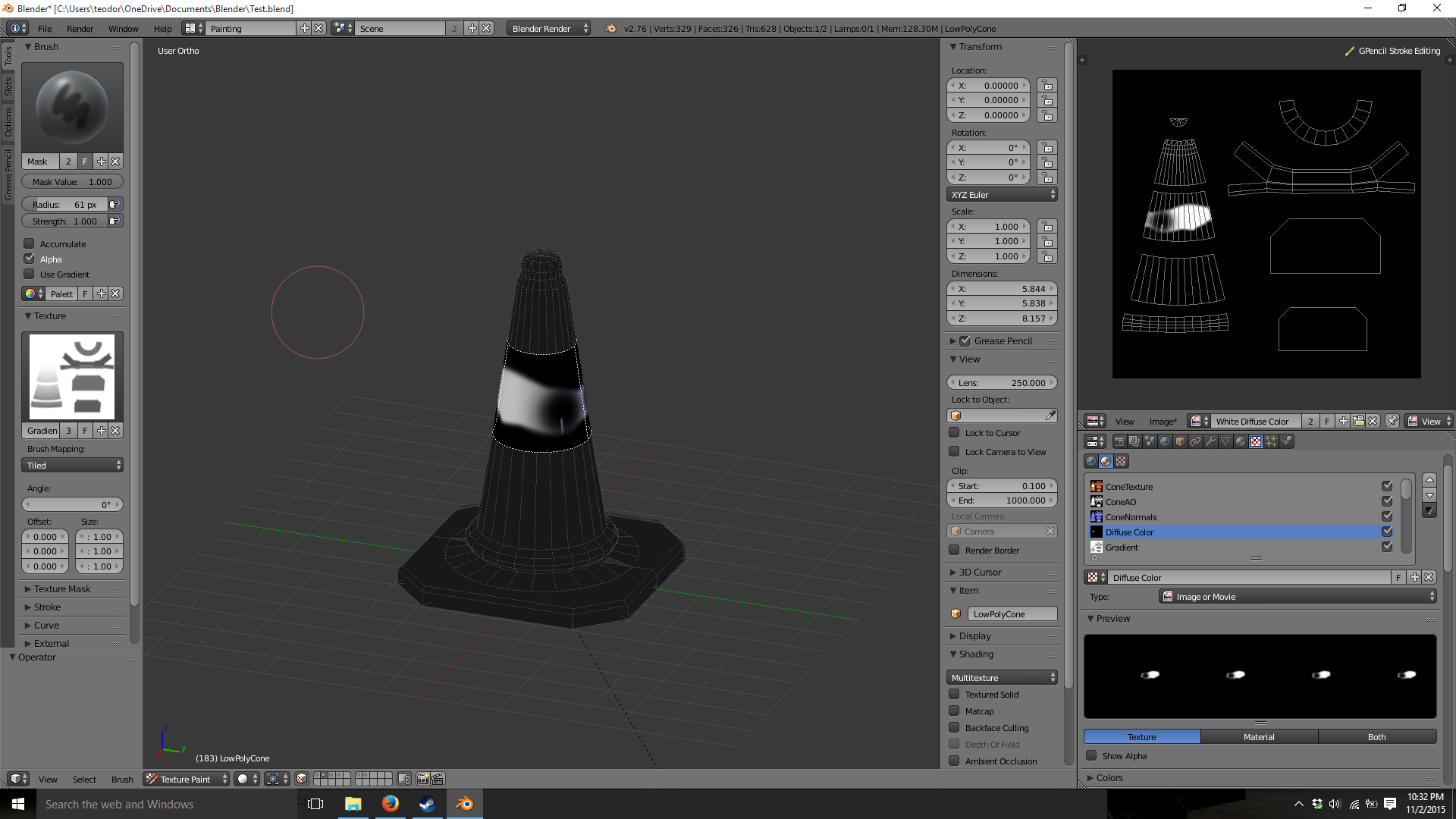Click the Texture tab in image editor
Viewport: 1456px width, 819px height.
(1142, 737)
